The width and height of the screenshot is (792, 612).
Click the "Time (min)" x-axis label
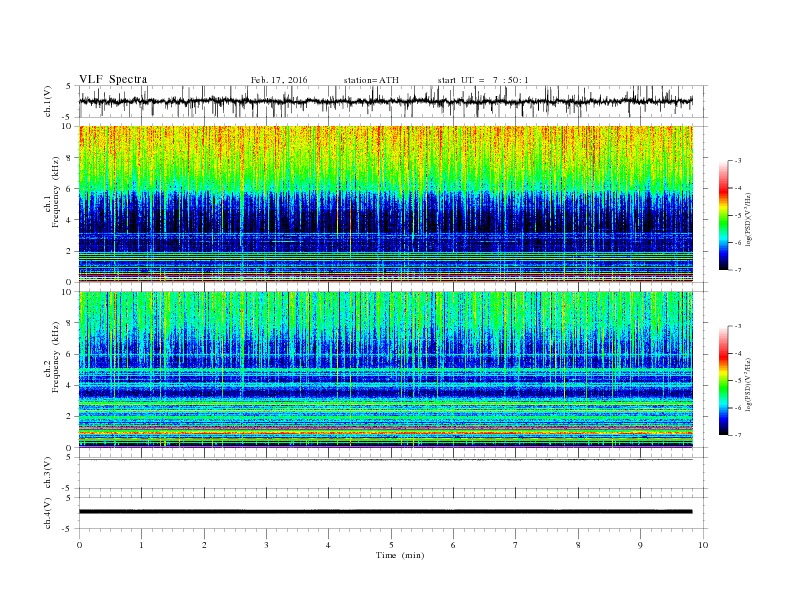(400, 555)
